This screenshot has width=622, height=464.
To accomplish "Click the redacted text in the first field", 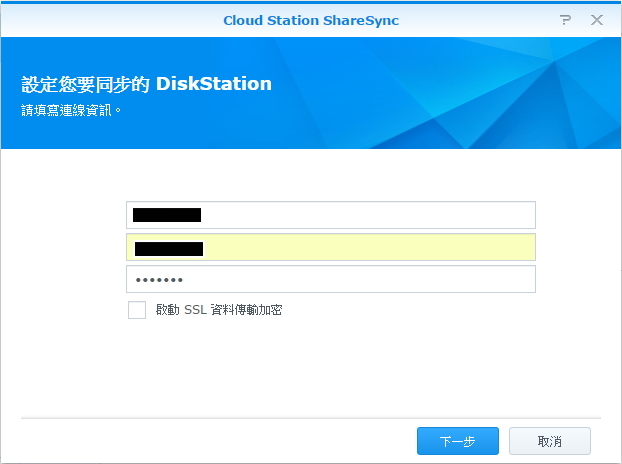I will [167, 215].
